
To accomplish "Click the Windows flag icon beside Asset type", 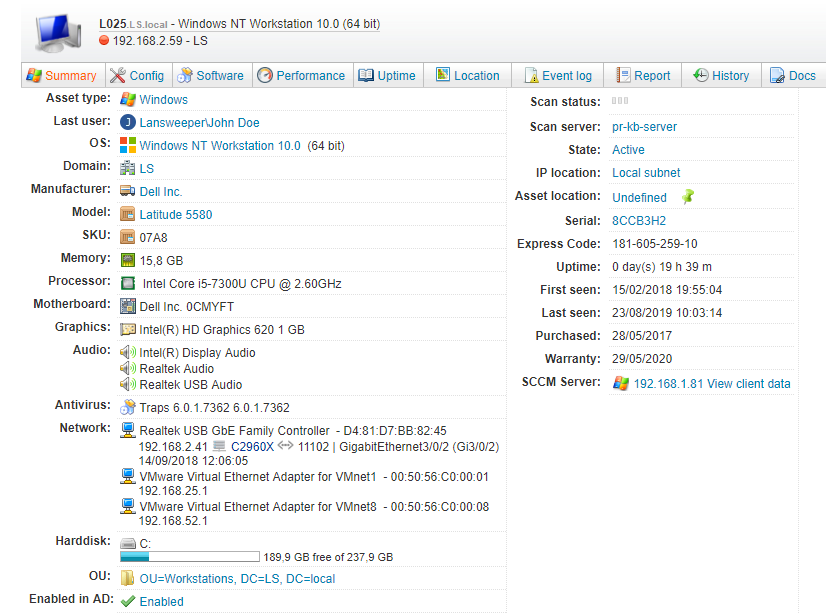I will pyautogui.click(x=128, y=99).
